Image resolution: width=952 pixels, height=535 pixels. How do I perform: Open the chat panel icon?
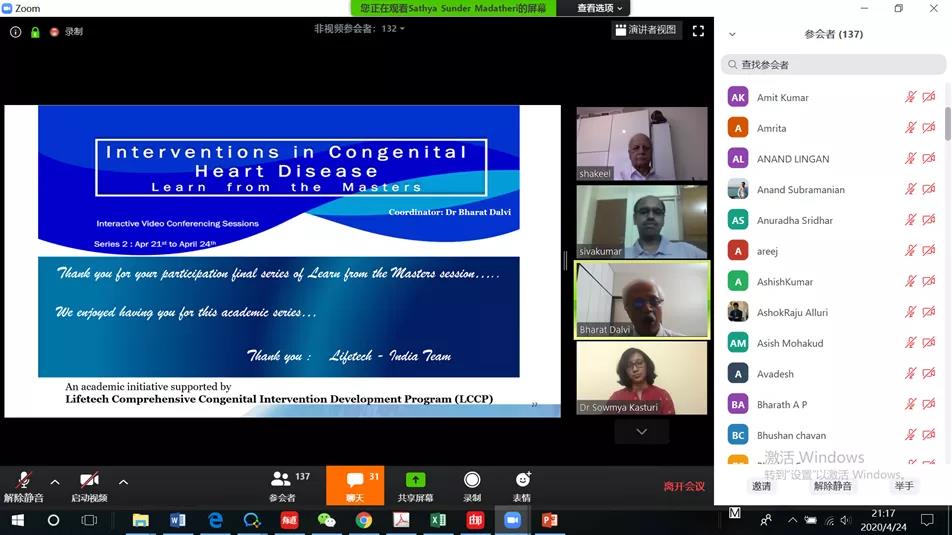[x=355, y=481]
